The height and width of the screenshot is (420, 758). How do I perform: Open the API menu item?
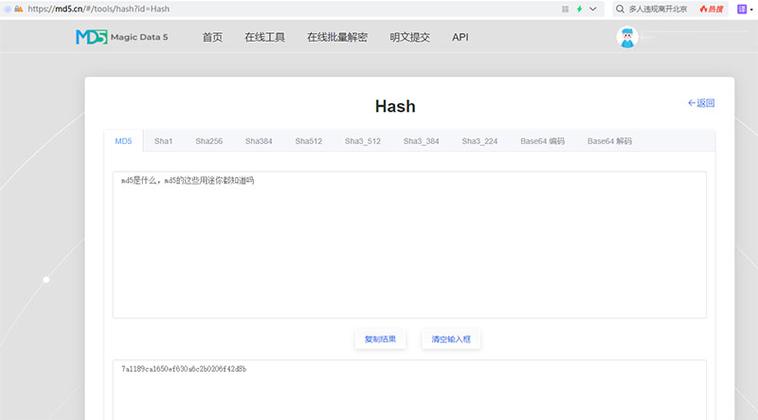[460, 37]
